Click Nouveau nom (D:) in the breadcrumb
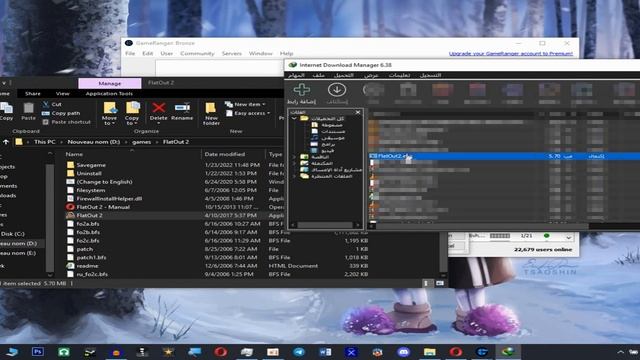Image resolution: width=640 pixels, height=360 pixels. [93, 142]
